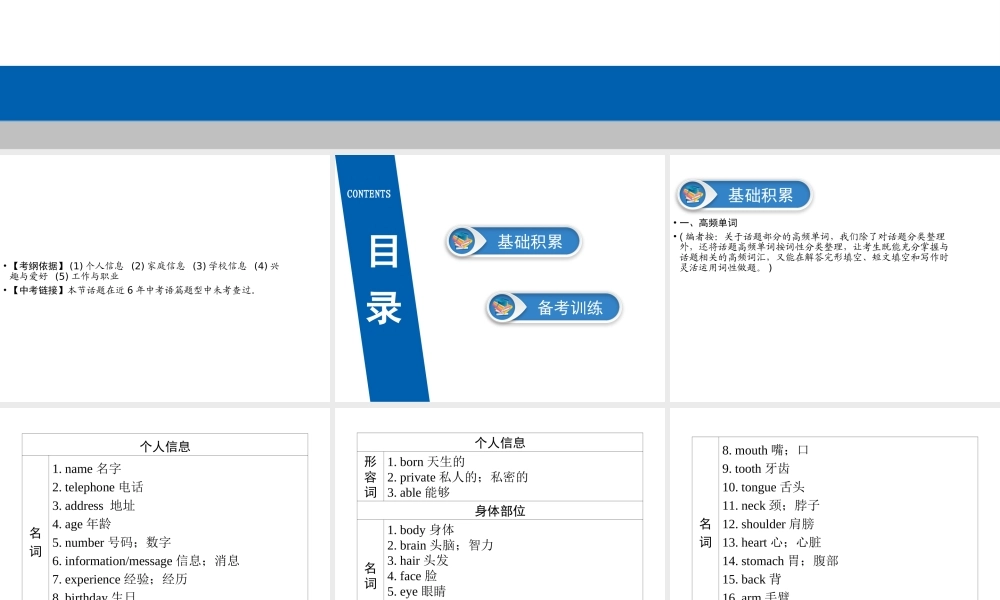The image size is (1000, 600).
Task: Click the row 3. hair 头发
Action: click(418, 560)
